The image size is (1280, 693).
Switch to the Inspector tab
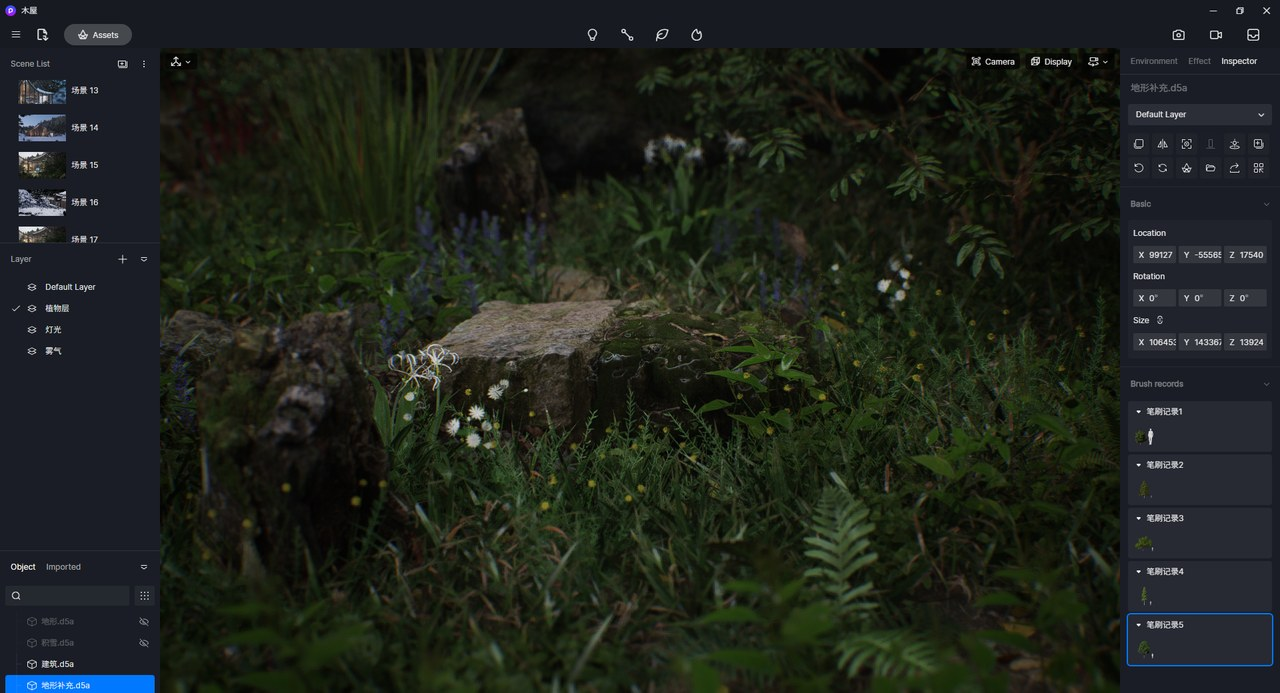(x=1239, y=61)
